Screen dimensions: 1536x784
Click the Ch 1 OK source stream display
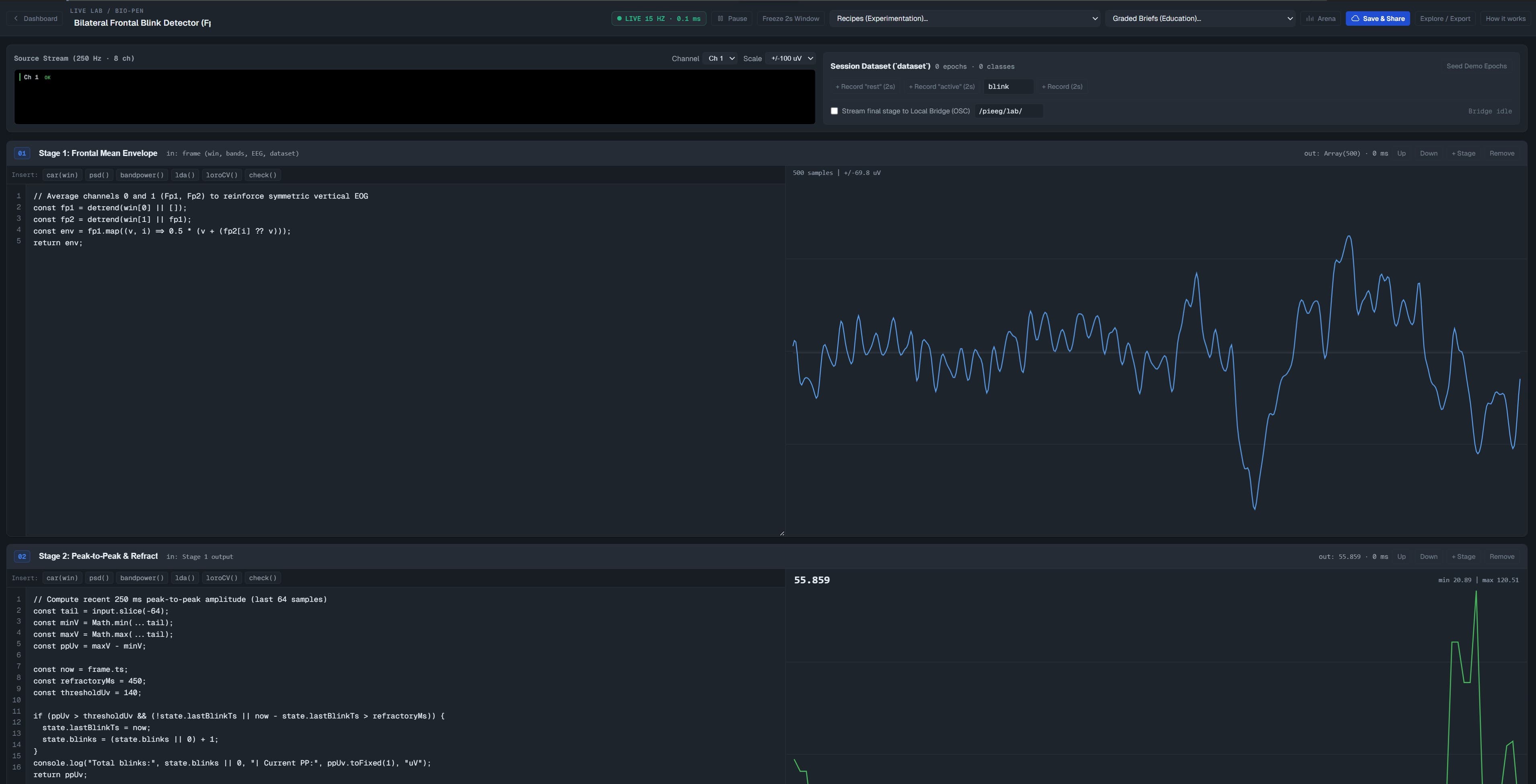[415, 96]
